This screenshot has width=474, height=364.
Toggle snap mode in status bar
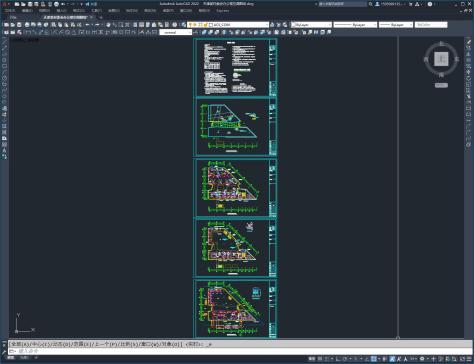point(326,359)
